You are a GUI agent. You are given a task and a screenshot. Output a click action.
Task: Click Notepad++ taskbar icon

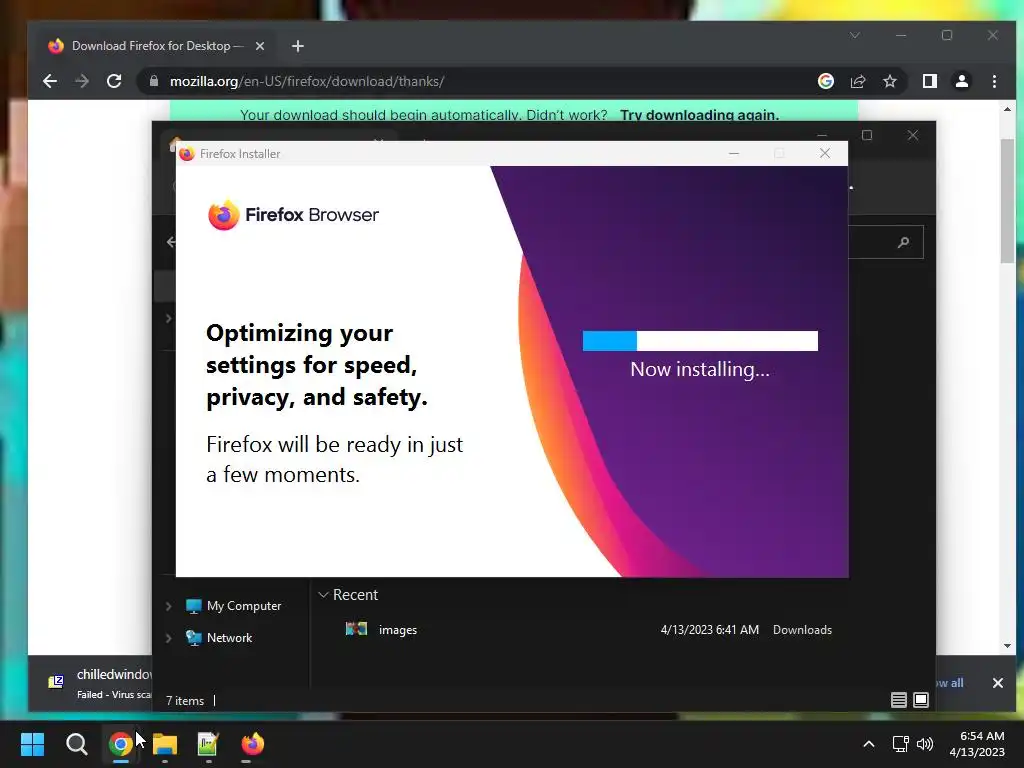point(208,744)
